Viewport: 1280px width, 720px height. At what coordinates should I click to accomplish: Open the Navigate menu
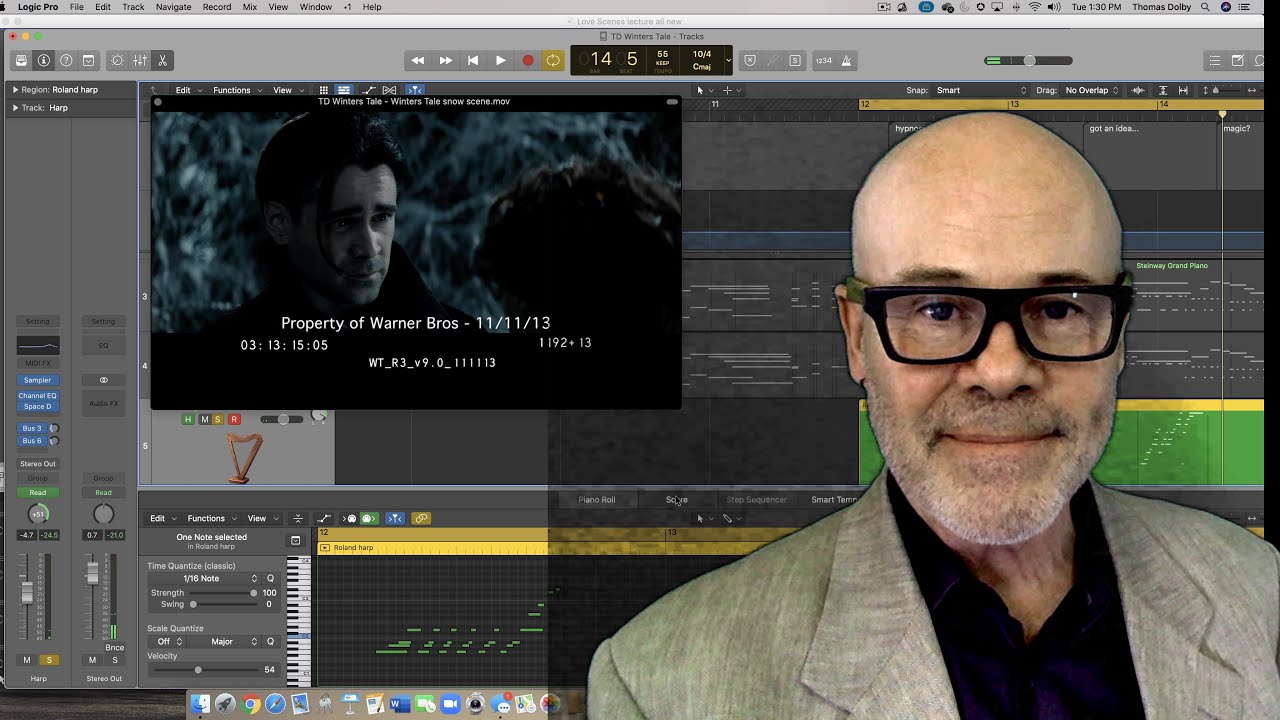click(173, 7)
